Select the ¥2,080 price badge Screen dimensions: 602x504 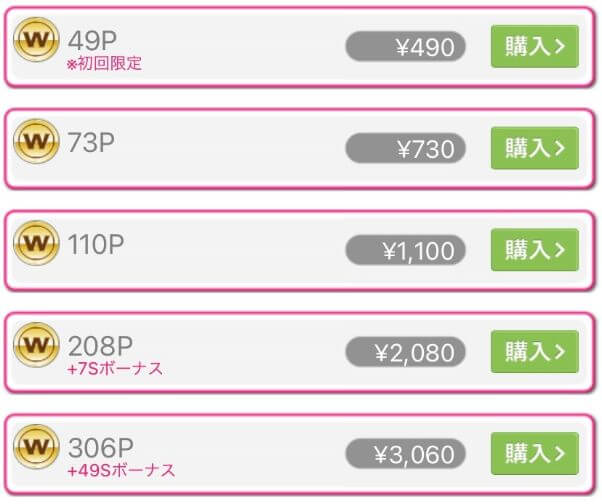coord(405,353)
